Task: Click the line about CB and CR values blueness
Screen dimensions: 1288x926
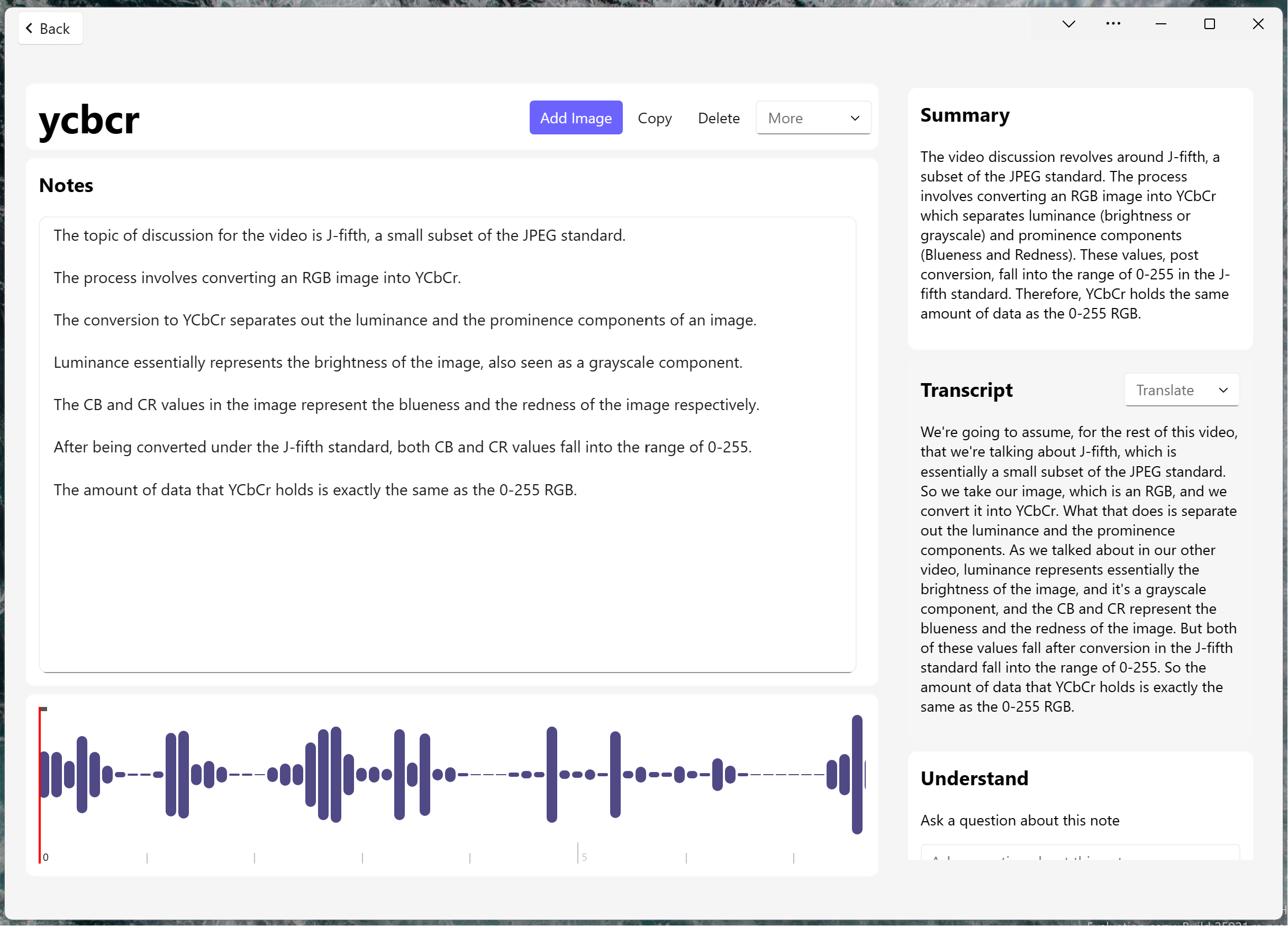Action: (406, 405)
